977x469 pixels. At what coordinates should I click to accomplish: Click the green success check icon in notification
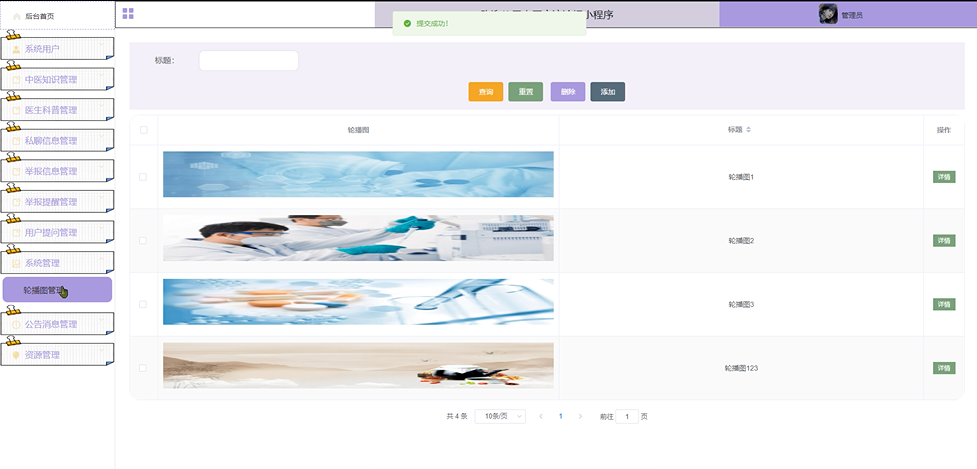407,24
